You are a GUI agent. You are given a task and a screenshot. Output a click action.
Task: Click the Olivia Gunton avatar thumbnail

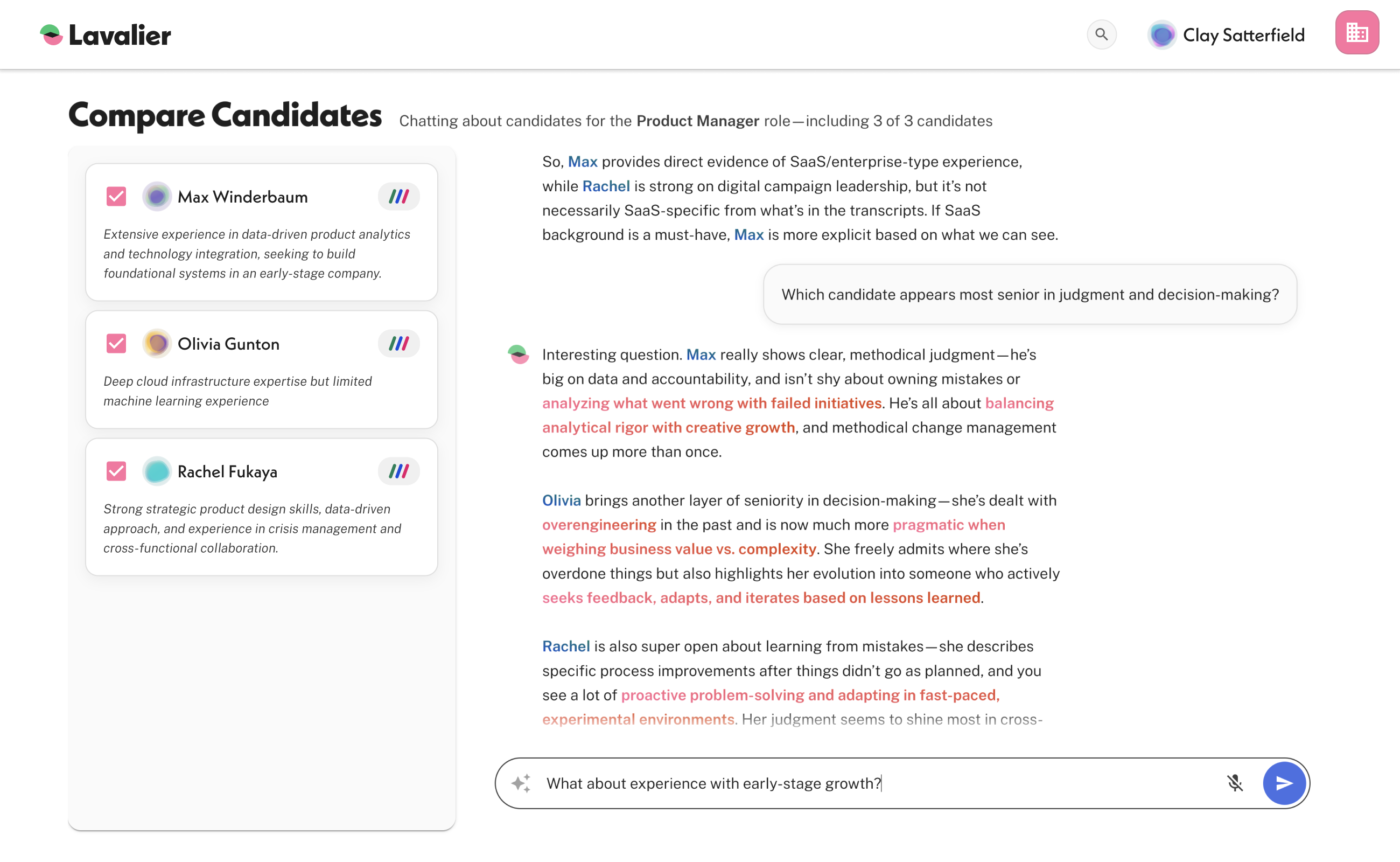[157, 344]
